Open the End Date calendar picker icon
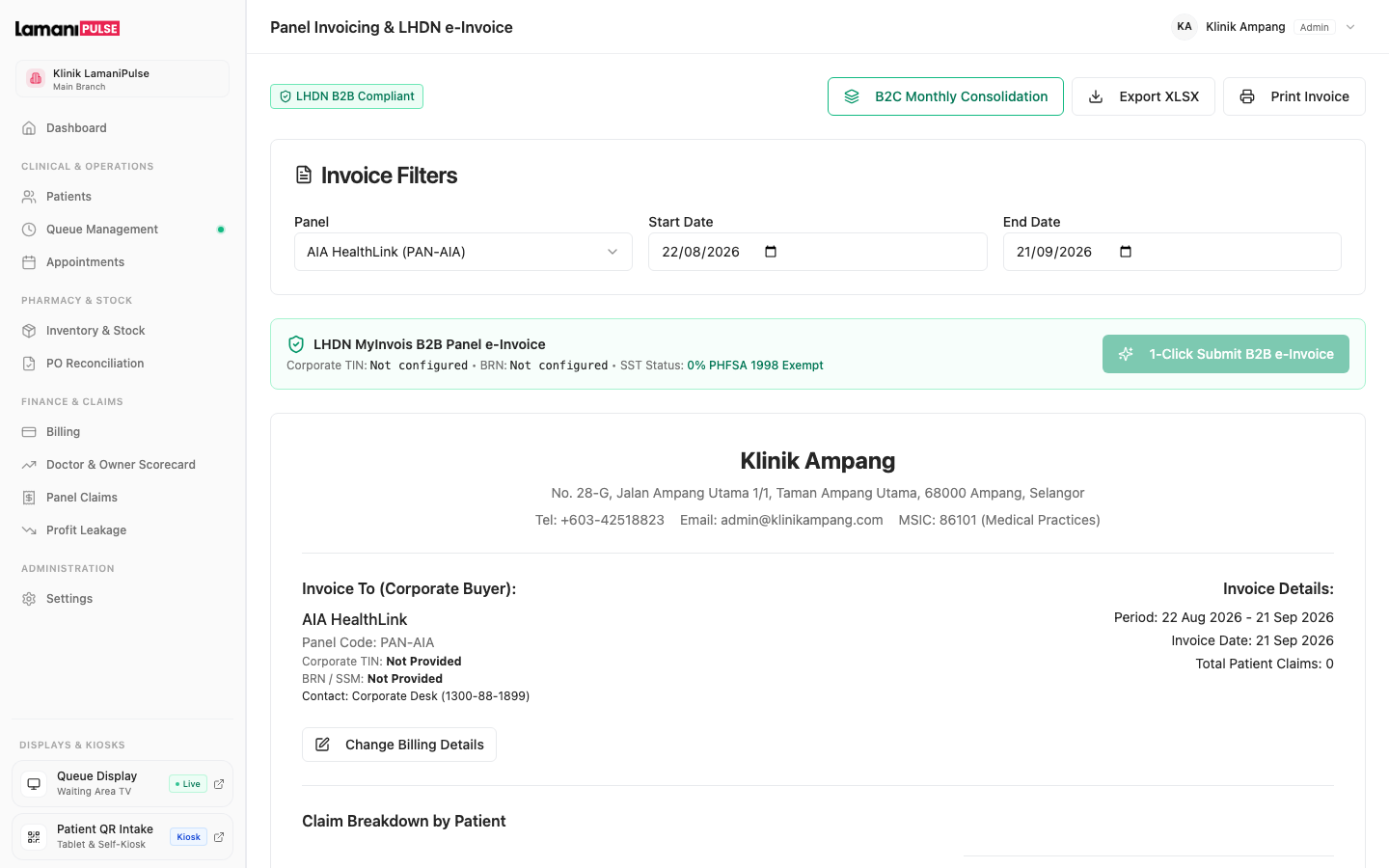 [x=1126, y=252]
